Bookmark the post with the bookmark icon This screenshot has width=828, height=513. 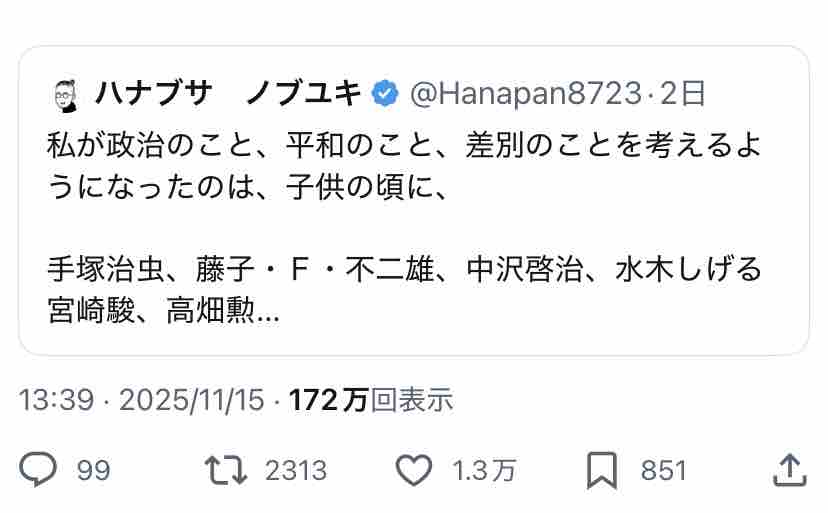(x=601, y=470)
